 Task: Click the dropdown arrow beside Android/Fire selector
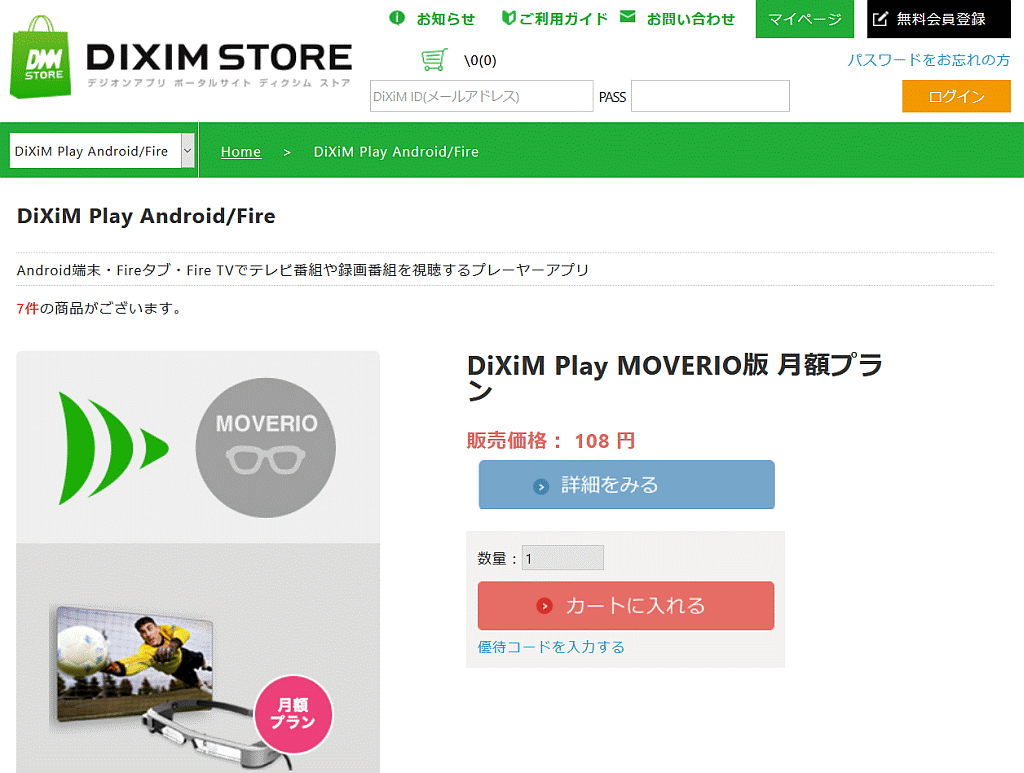[187, 151]
